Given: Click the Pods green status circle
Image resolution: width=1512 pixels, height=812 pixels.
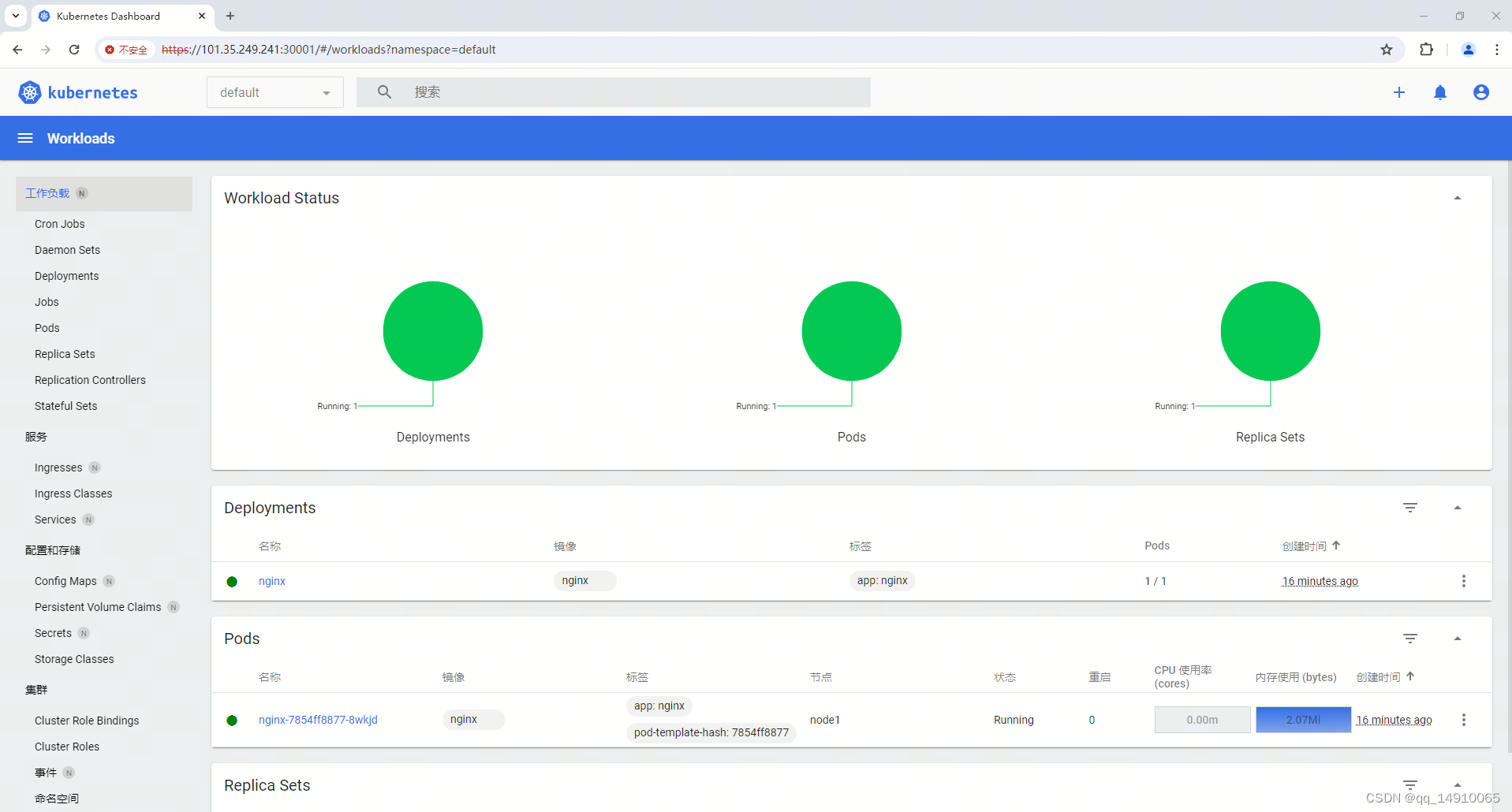Looking at the screenshot, I should (852, 331).
